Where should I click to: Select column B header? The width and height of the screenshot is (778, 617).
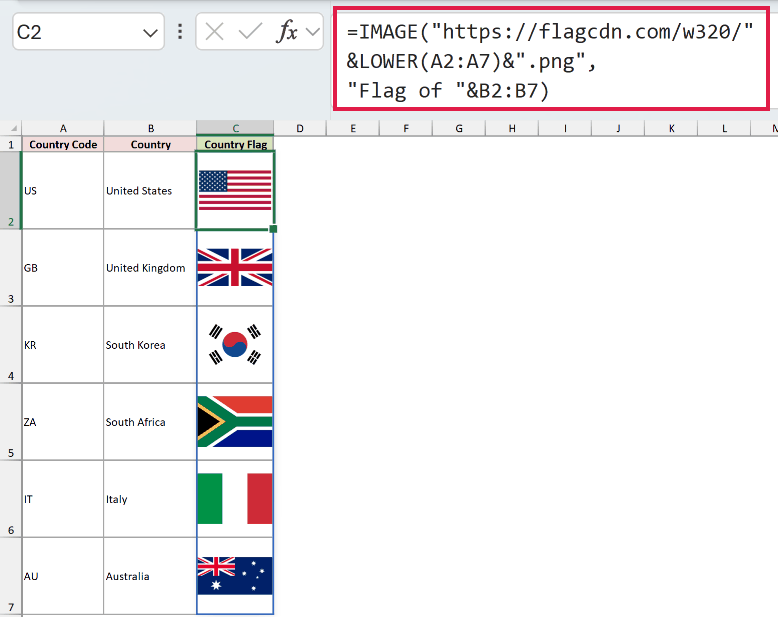pos(150,128)
